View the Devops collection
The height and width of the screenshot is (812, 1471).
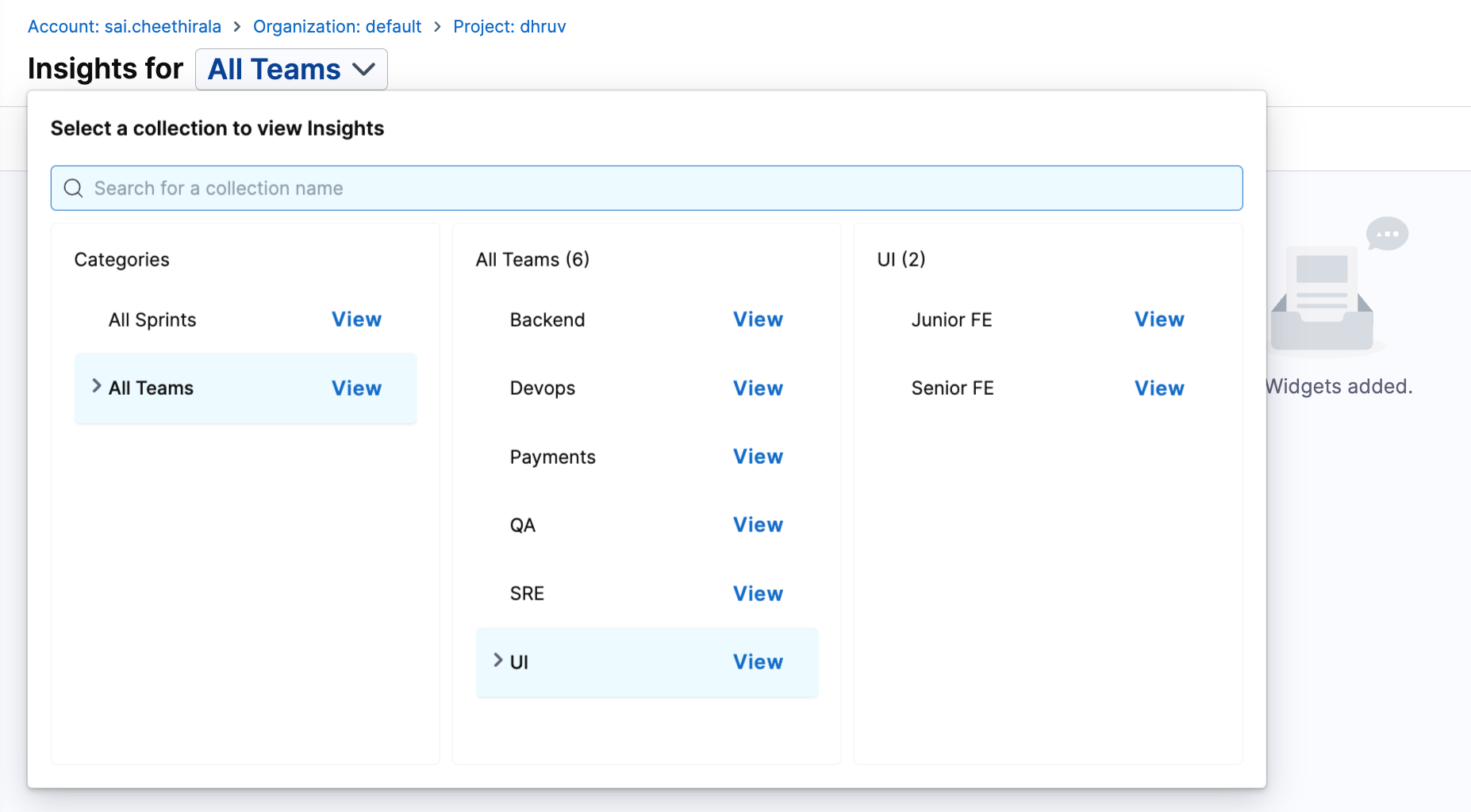pos(758,389)
